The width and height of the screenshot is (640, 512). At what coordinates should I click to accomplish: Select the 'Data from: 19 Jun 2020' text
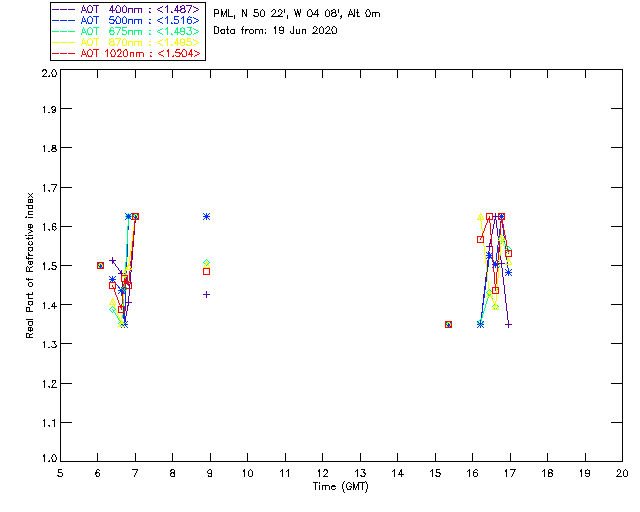(275, 31)
